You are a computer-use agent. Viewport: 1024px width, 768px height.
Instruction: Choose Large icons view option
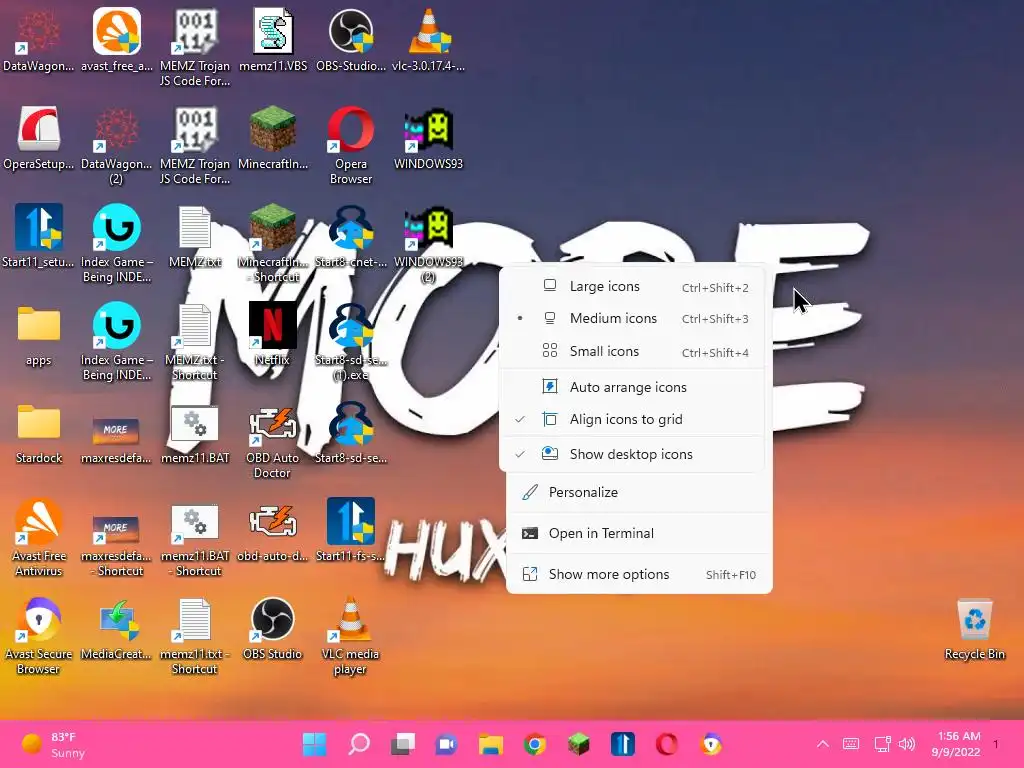632,287
